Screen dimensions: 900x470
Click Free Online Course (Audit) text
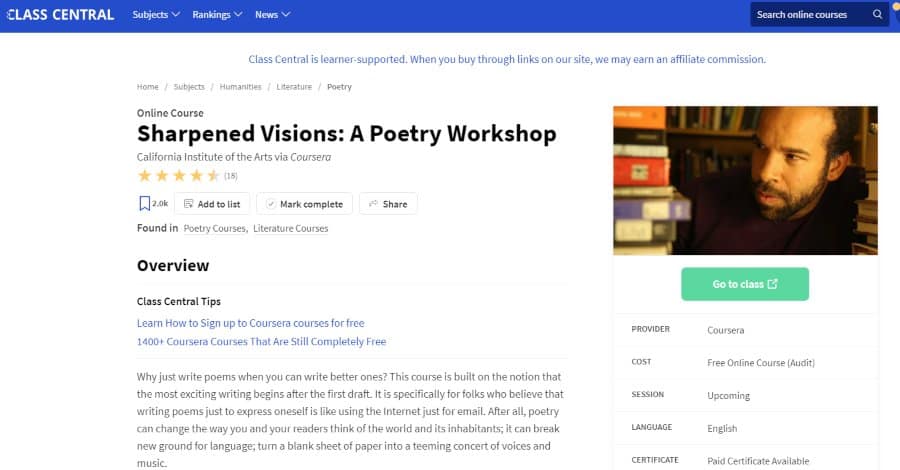(761, 363)
